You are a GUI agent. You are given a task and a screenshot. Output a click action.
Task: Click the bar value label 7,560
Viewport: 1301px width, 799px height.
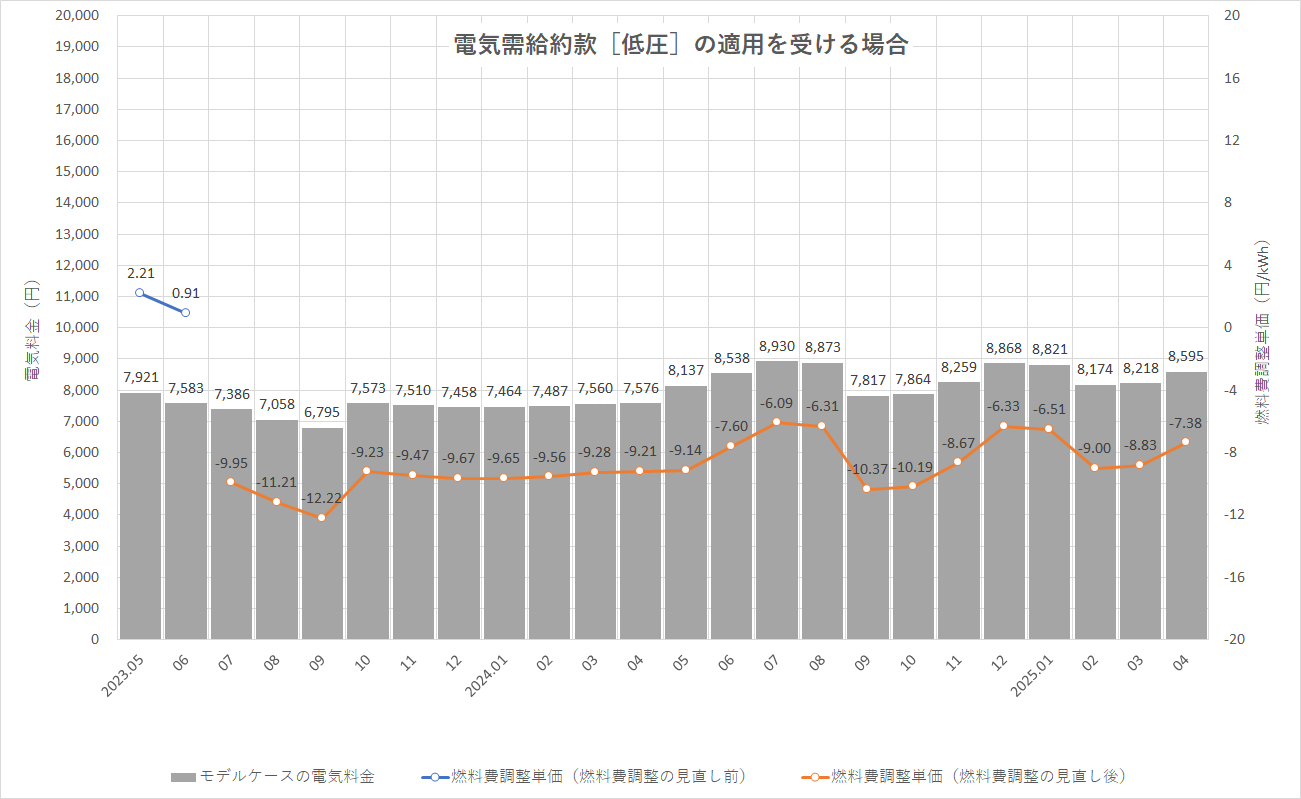click(x=595, y=388)
